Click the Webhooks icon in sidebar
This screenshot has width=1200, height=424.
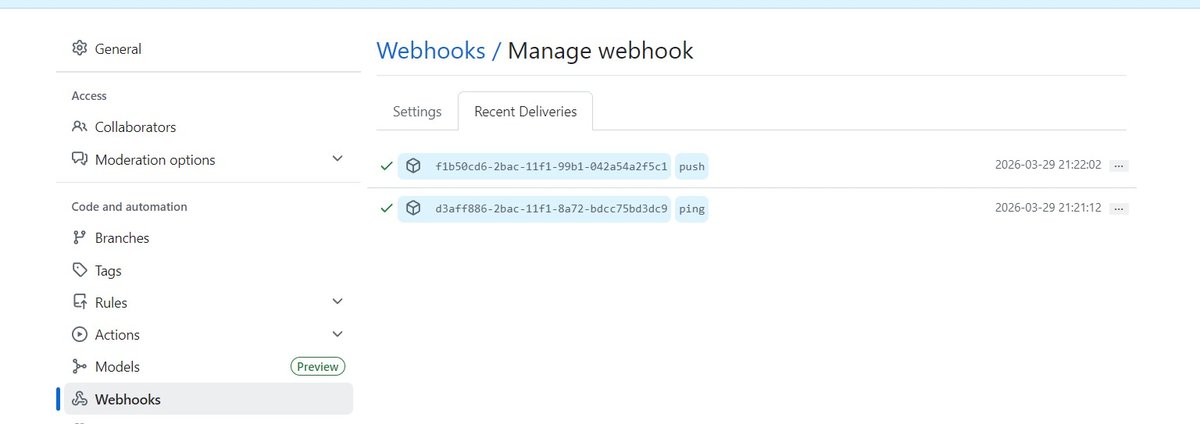[x=80, y=399]
